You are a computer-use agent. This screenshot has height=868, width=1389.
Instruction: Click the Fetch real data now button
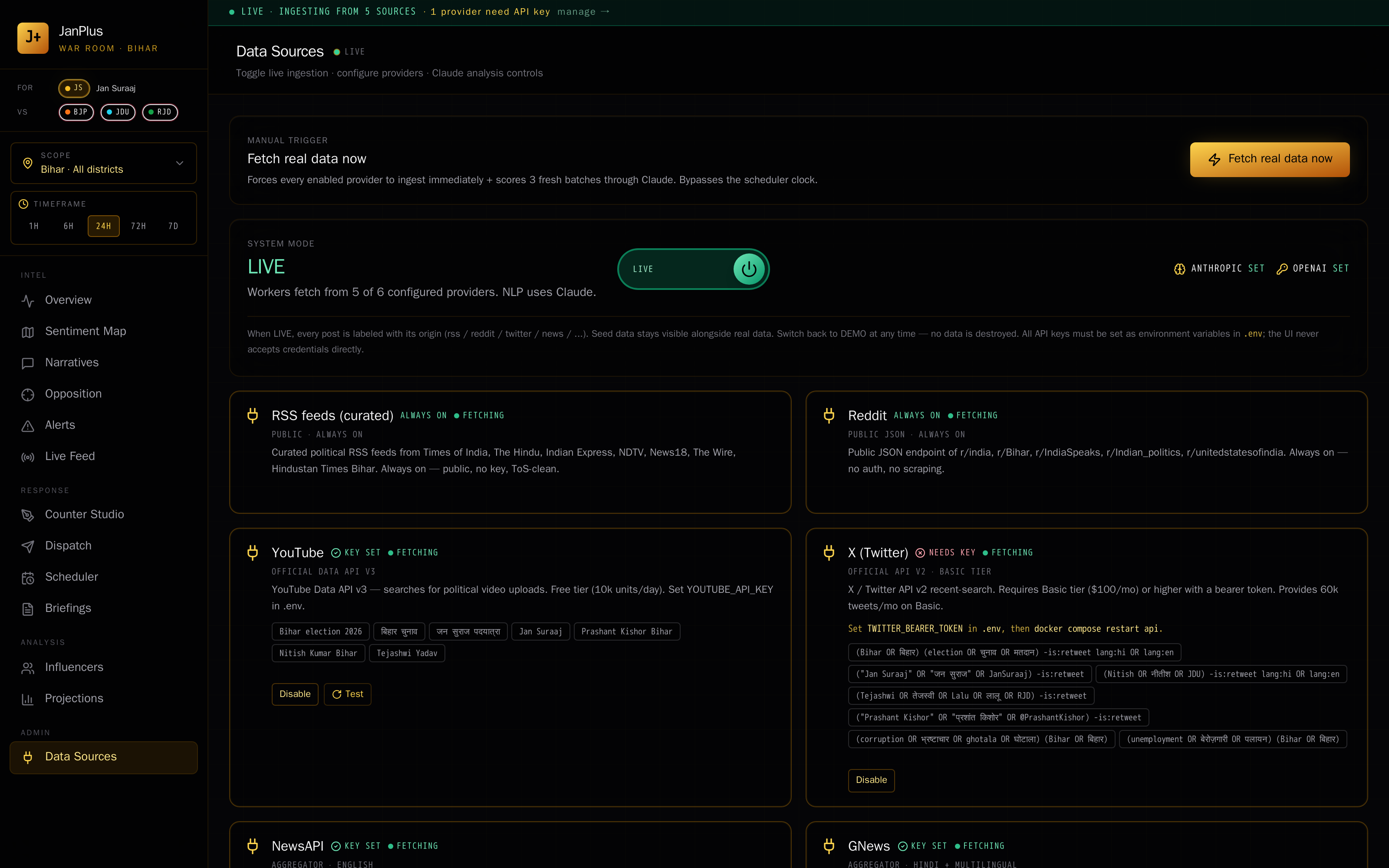1270,159
